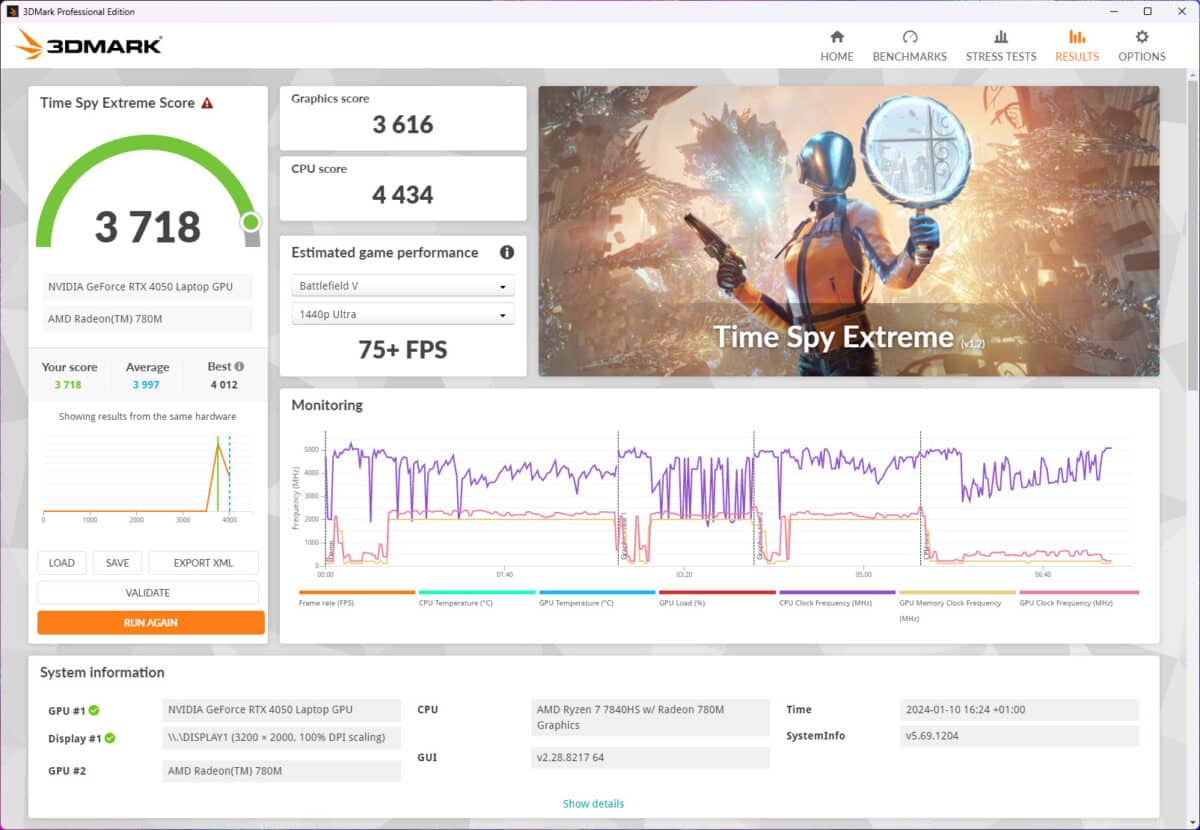
Task: Toggle Frame rate (FPS) legend entry
Action: [356, 599]
